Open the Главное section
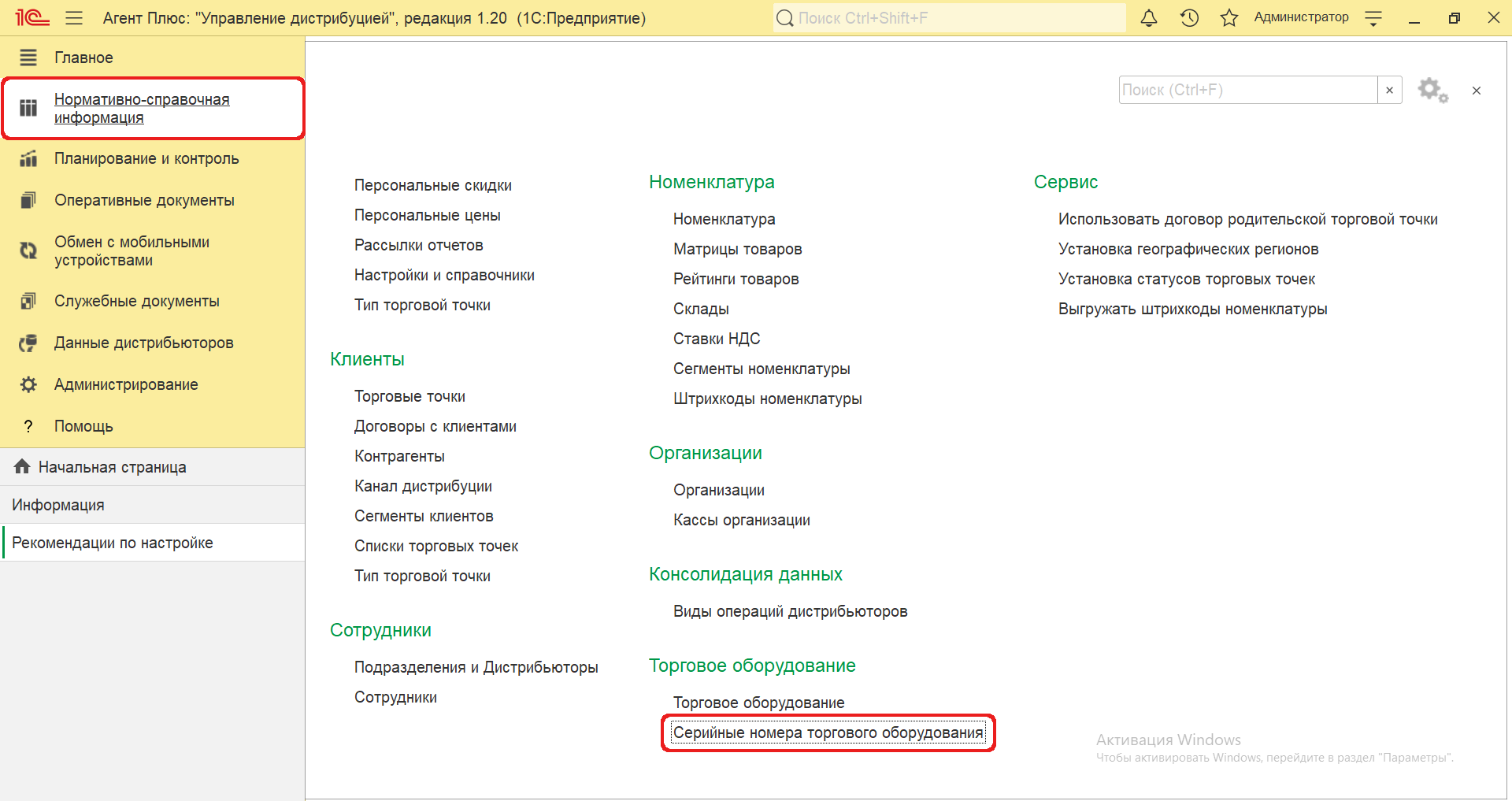Image resolution: width=1512 pixels, height=801 pixels. (x=152, y=57)
